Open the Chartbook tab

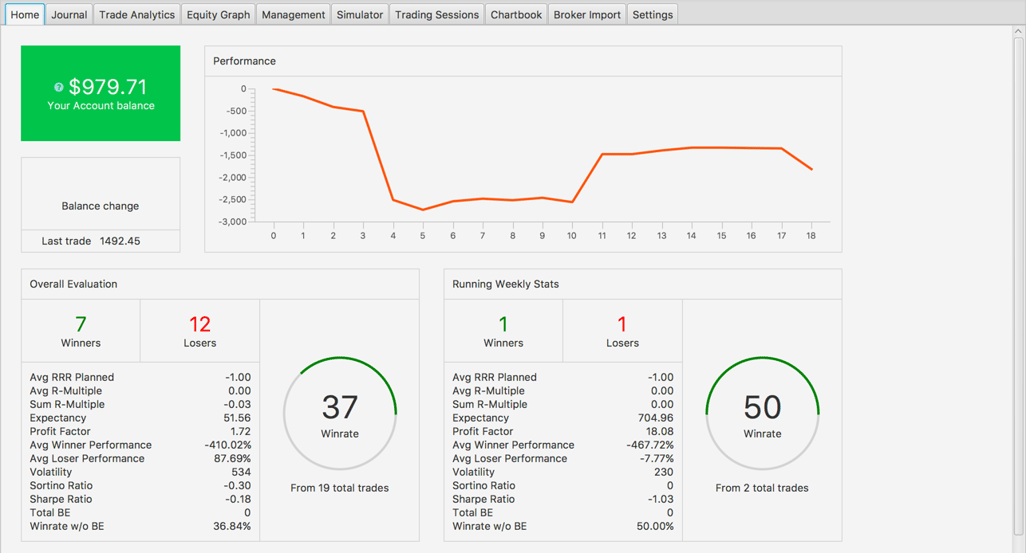pyautogui.click(x=516, y=14)
